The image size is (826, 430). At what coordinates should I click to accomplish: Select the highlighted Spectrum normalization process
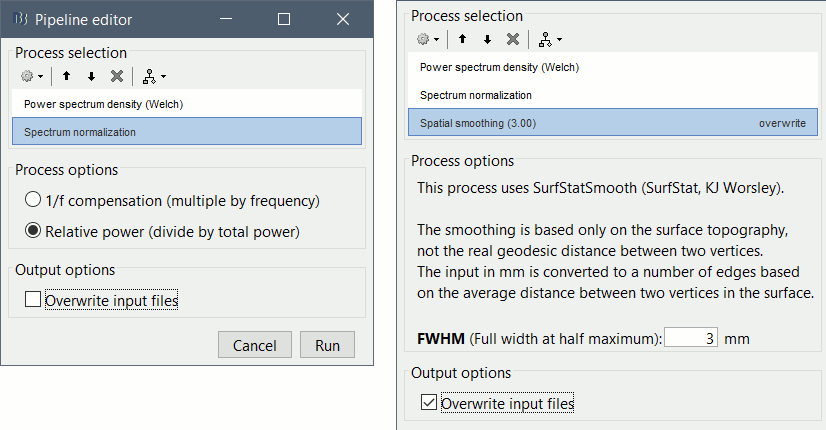(186, 131)
